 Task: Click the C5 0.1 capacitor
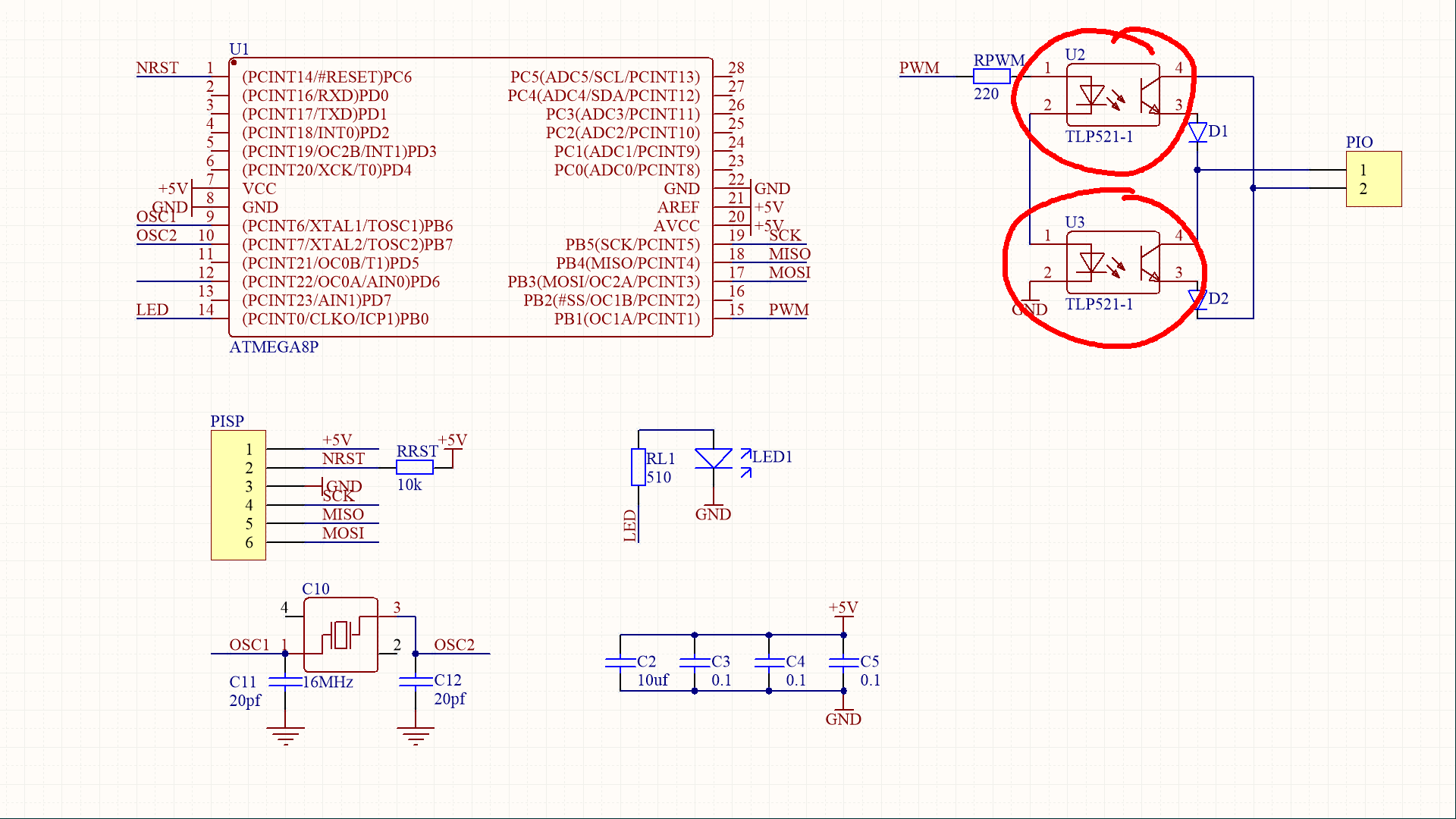point(843,662)
